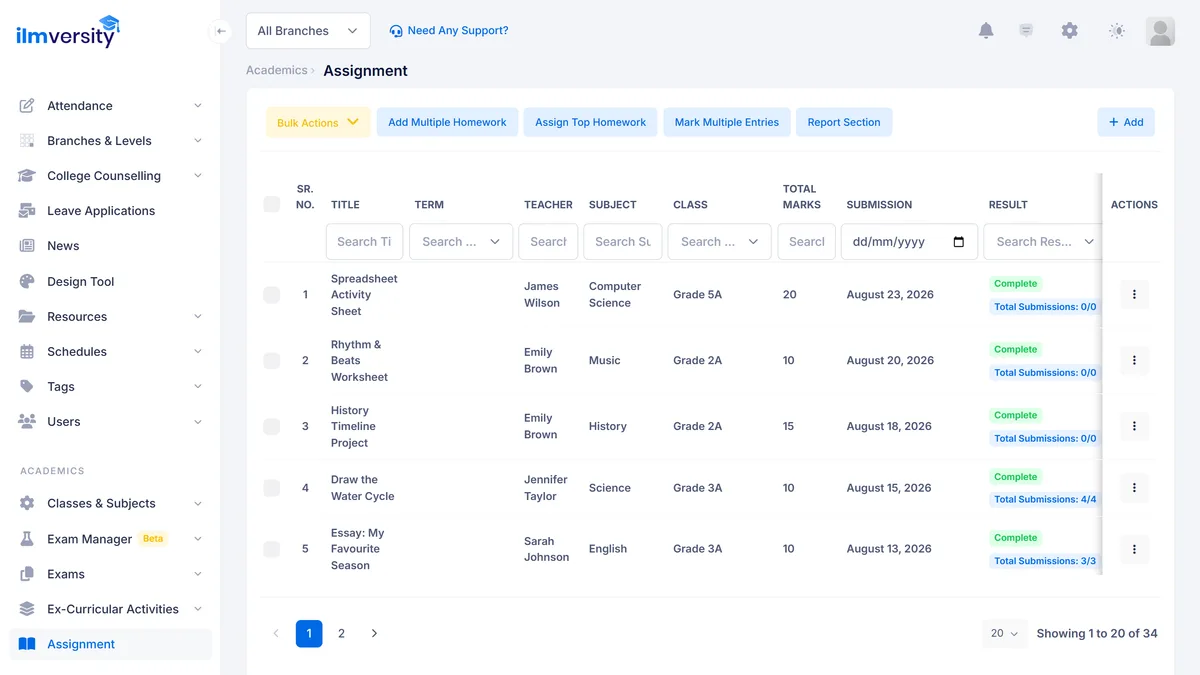1200x675 pixels.
Task: Click the notifications bell icon
Action: coord(986,31)
